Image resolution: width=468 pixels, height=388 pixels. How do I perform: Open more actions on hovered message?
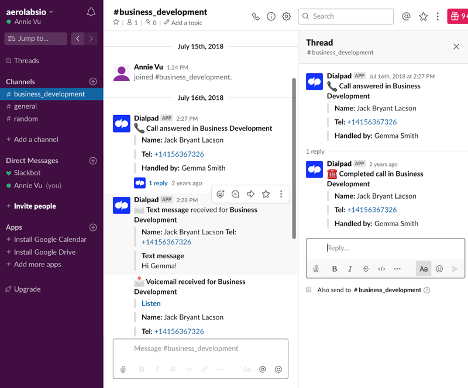point(281,194)
